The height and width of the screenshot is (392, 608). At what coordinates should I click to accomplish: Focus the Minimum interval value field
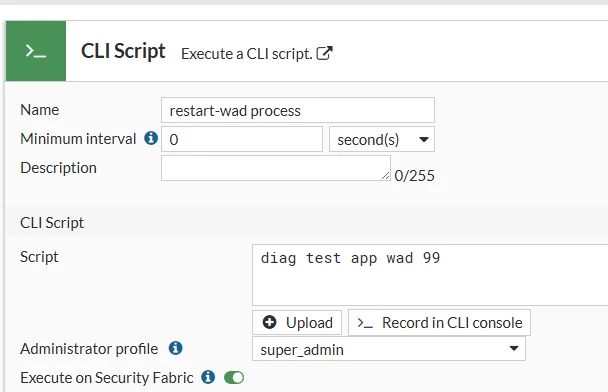[242, 139]
